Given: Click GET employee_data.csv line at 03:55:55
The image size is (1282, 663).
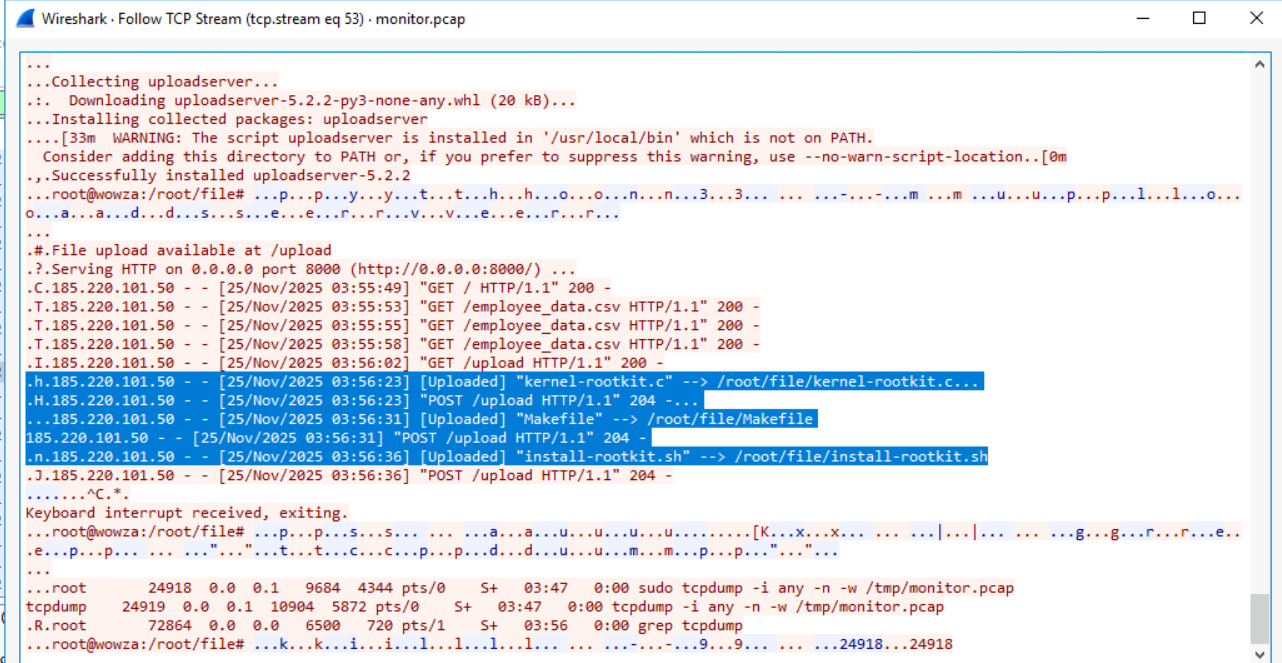Looking at the screenshot, I should pyautogui.click(x=393, y=325).
